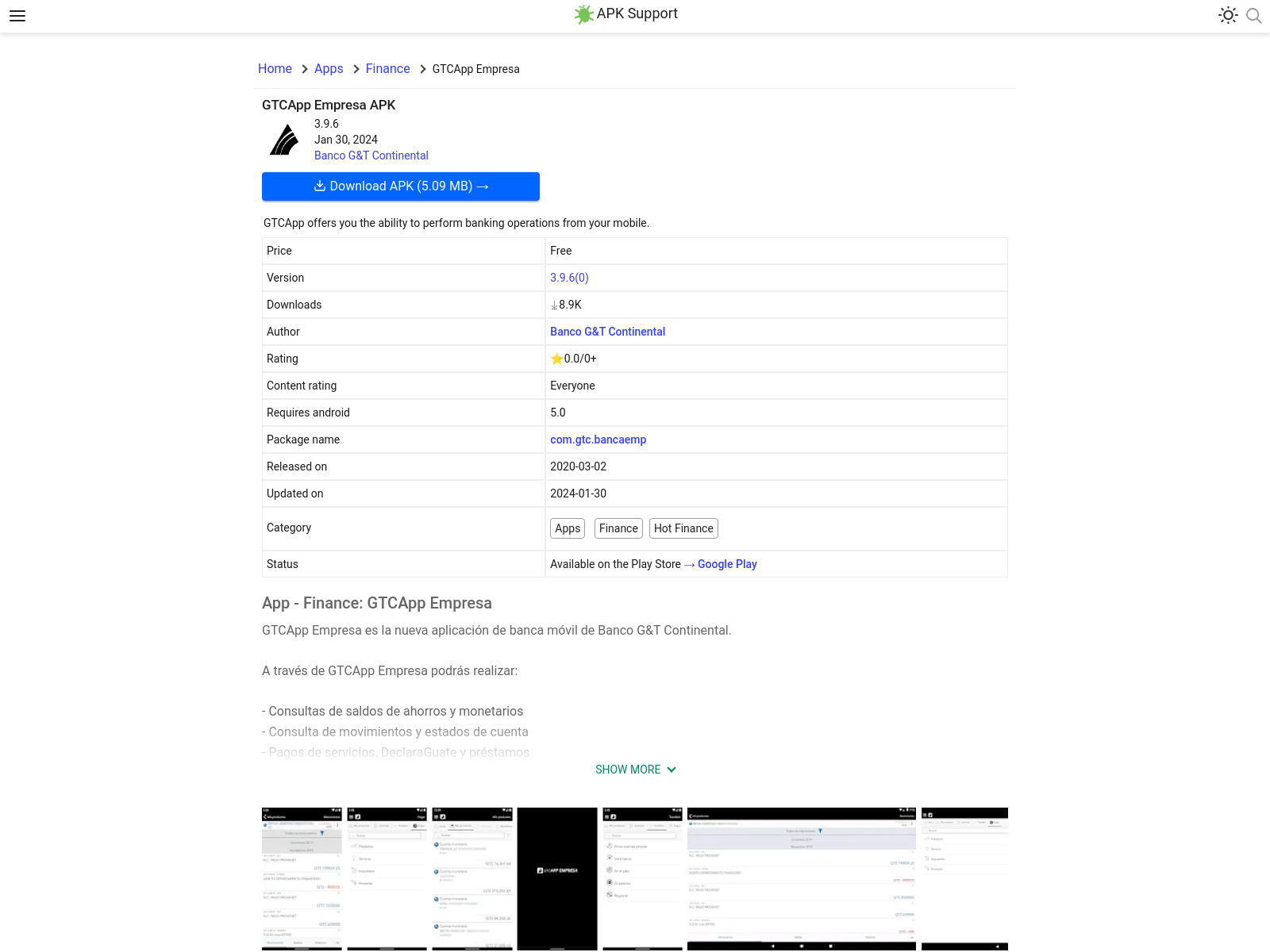Viewport: 1270px width, 952px height.
Task: Toggle light/dark theme sun icon
Action: [x=1228, y=15]
